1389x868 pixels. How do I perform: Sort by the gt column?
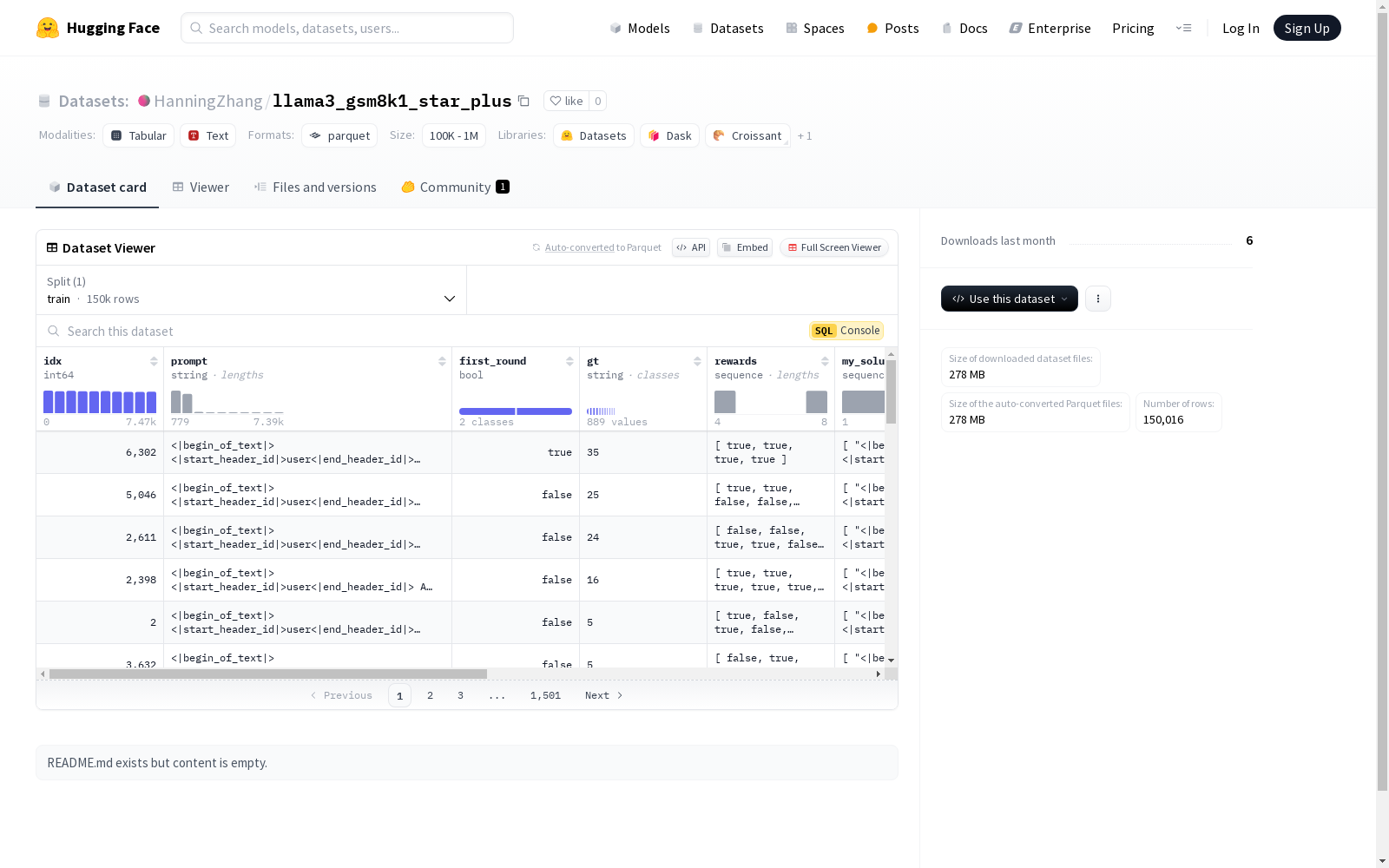[x=697, y=361]
